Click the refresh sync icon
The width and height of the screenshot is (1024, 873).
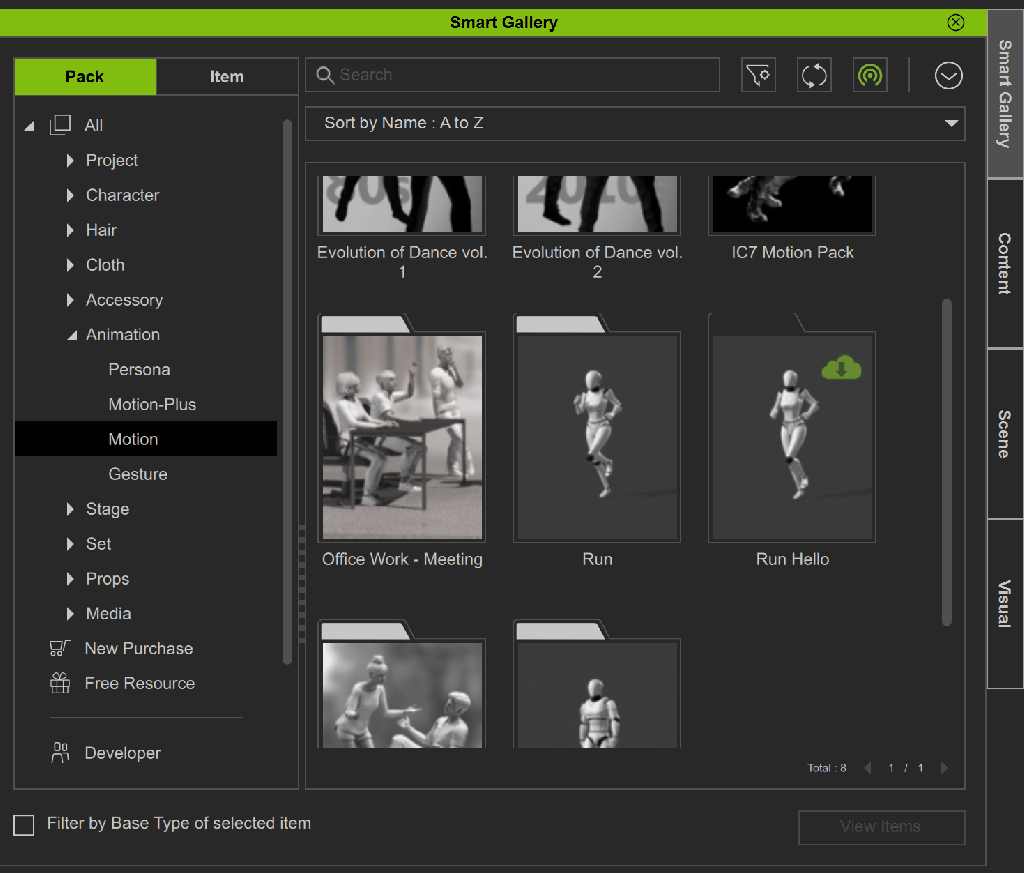click(814, 75)
